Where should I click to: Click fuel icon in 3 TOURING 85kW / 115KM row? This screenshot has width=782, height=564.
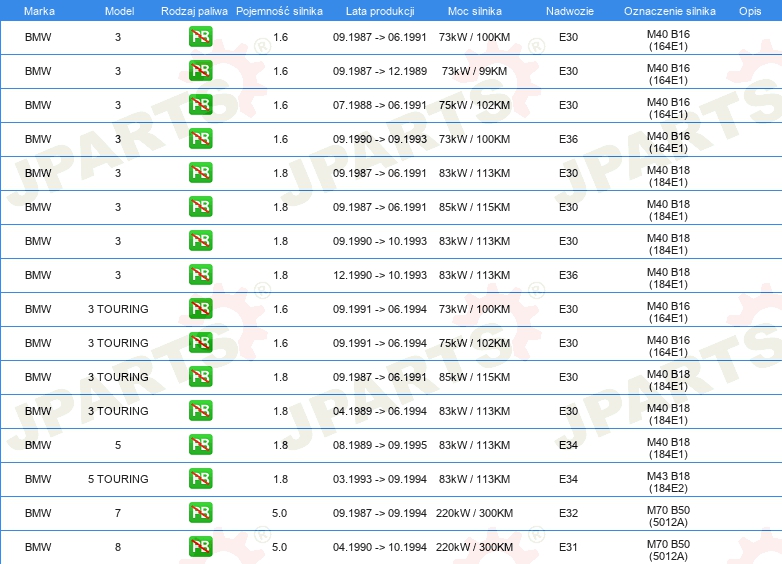coord(200,376)
